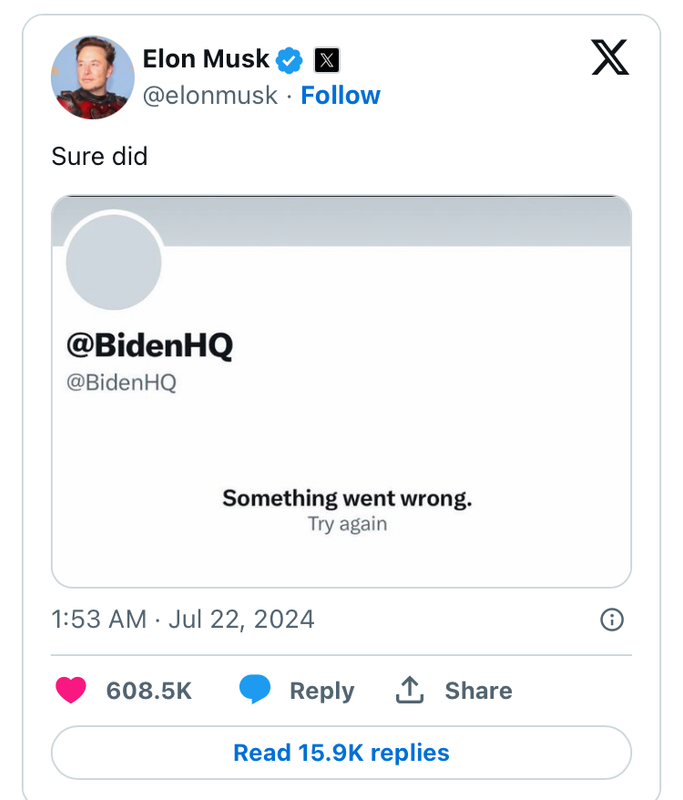Click the Reply text label
The height and width of the screenshot is (800, 683).
(321, 691)
